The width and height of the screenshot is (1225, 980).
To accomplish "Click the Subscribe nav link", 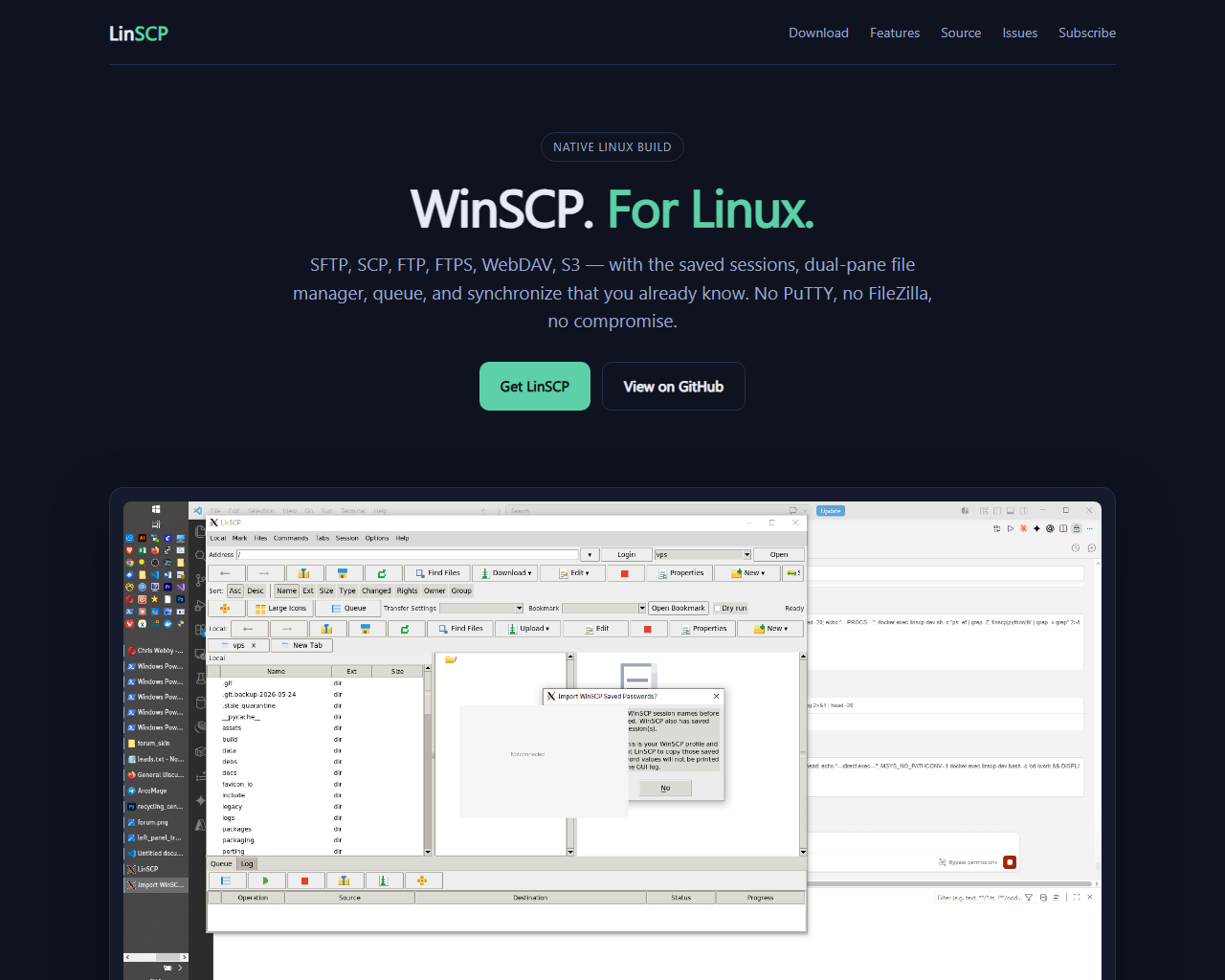I will coord(1087,33).
